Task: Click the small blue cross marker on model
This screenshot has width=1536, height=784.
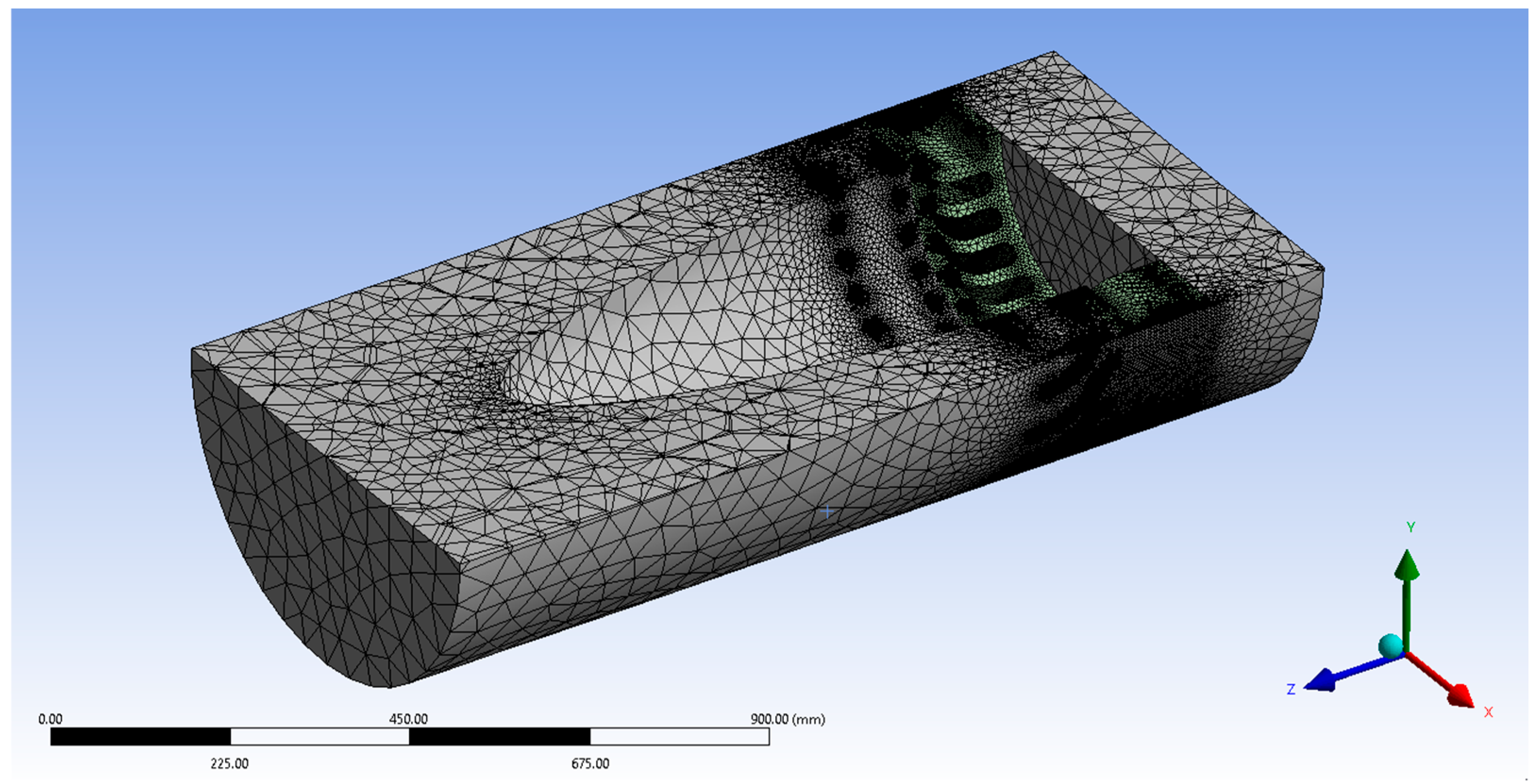Action: [826, 511]
